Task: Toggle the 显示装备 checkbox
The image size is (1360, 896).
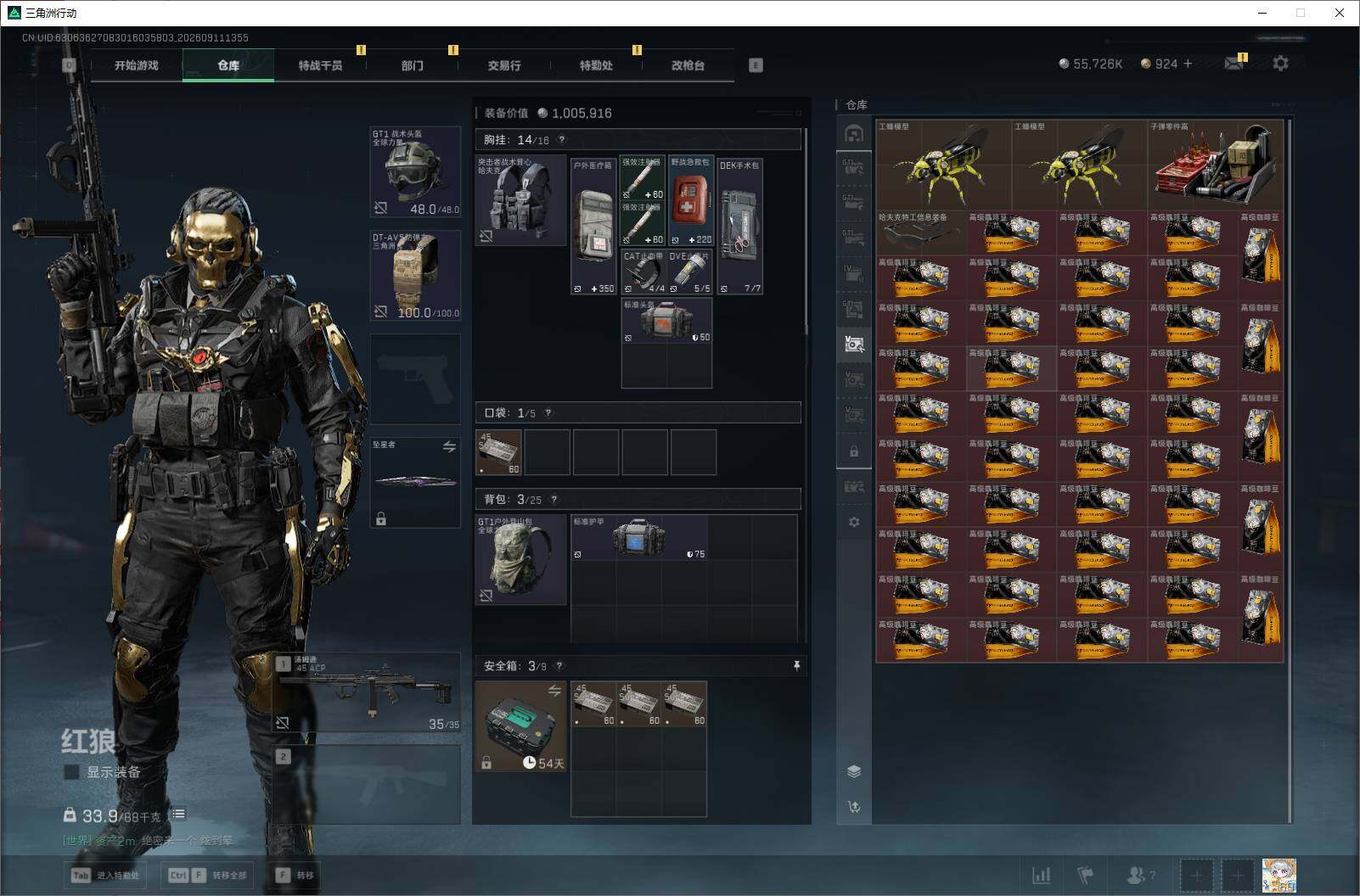Action: tap(71, 772)
